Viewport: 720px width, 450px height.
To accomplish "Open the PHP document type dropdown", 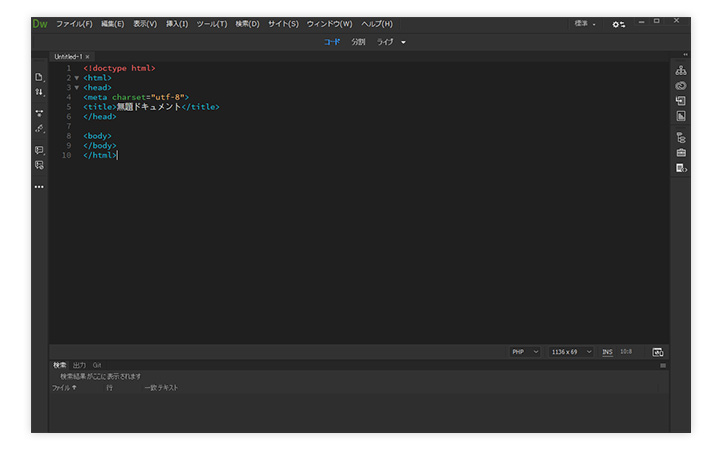I will (525, 352).
